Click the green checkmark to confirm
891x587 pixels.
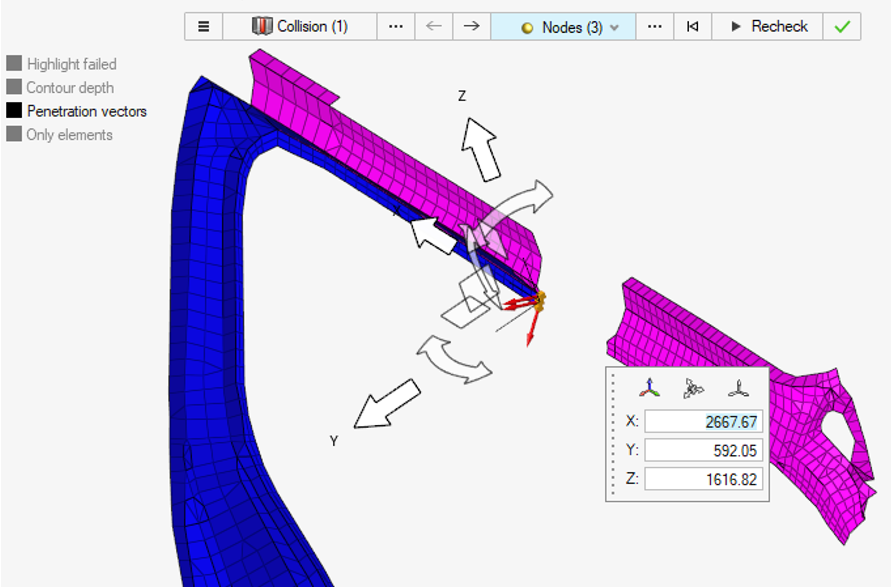842,27
